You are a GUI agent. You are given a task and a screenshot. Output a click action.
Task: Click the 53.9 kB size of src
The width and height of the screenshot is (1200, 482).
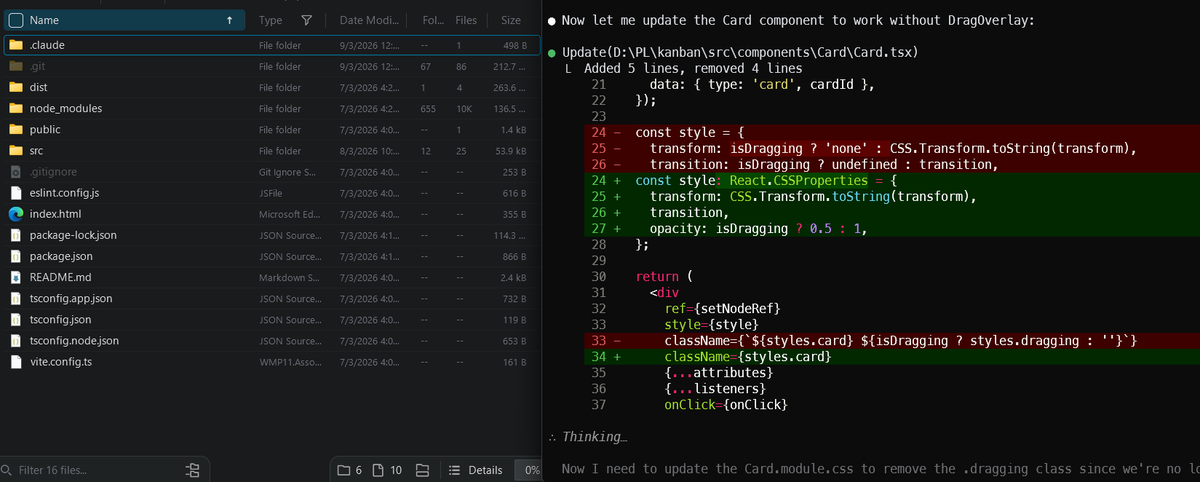(x=511, y=150)
